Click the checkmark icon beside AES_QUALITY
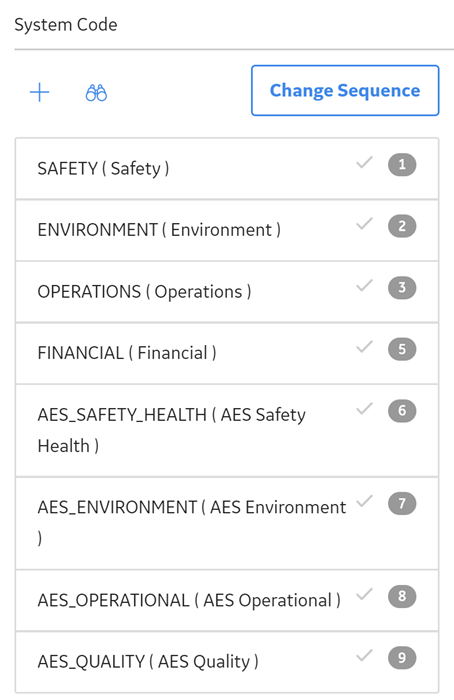This screenshot has width=454, height=700. (x=364, y=656)
